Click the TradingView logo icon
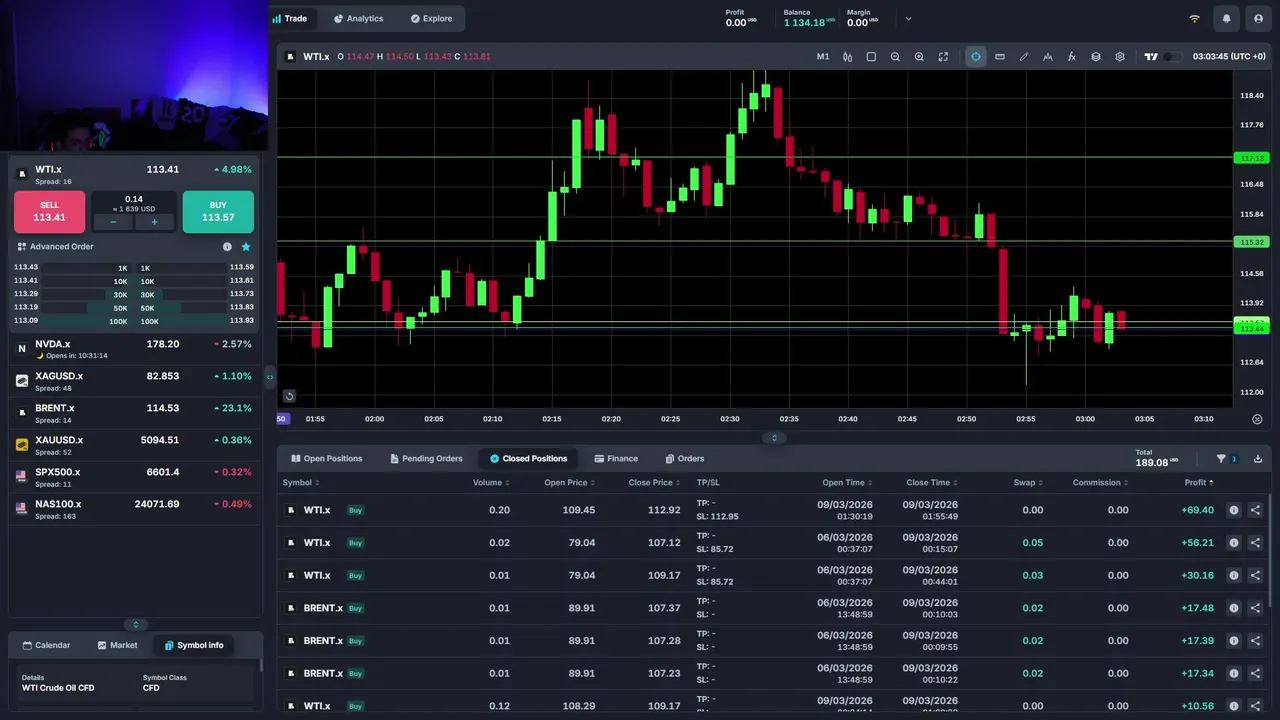This screenshot has width=1280, height=720. click(x=1151, y=57)
